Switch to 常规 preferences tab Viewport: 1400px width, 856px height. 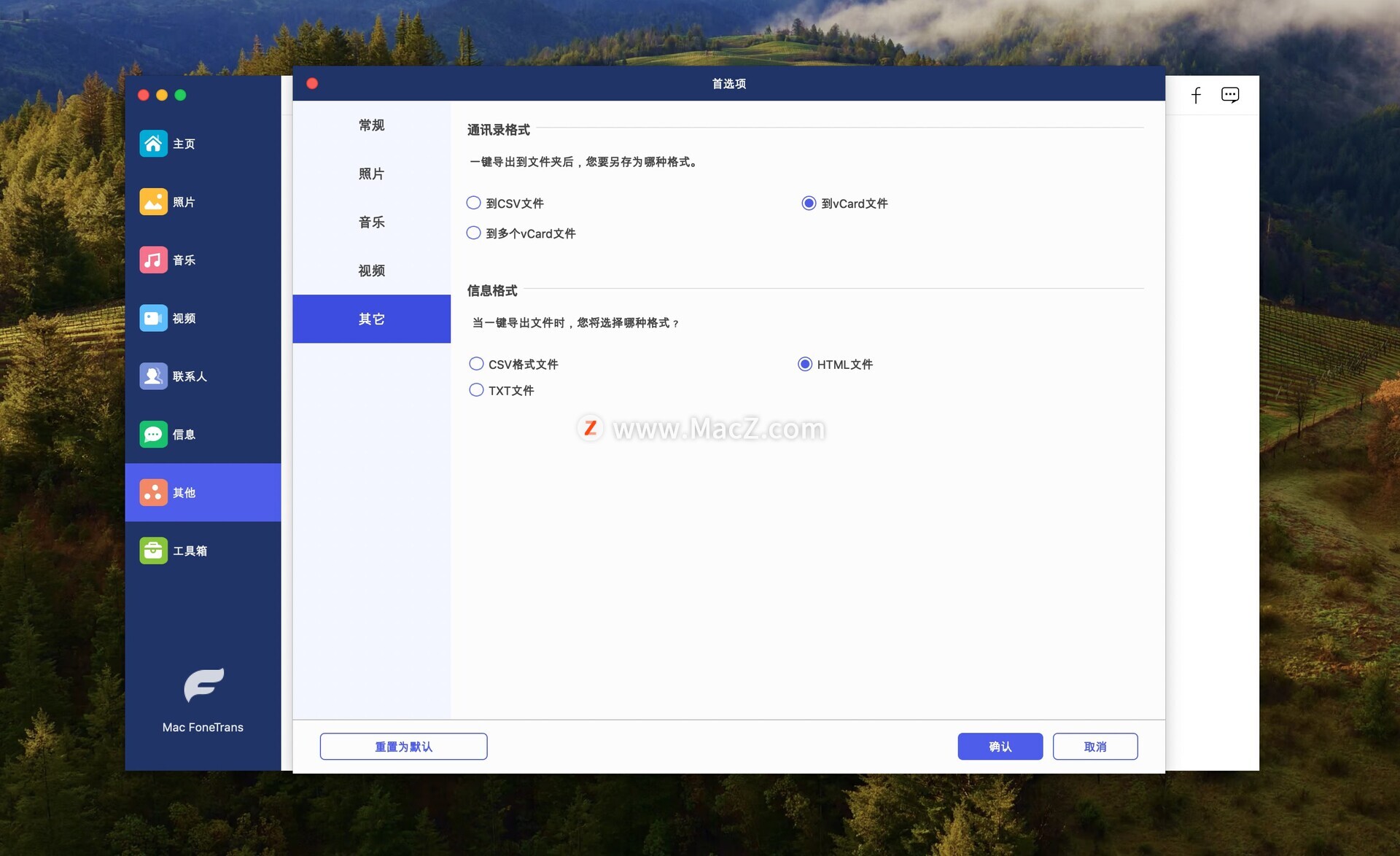click(x=371, y=125)
